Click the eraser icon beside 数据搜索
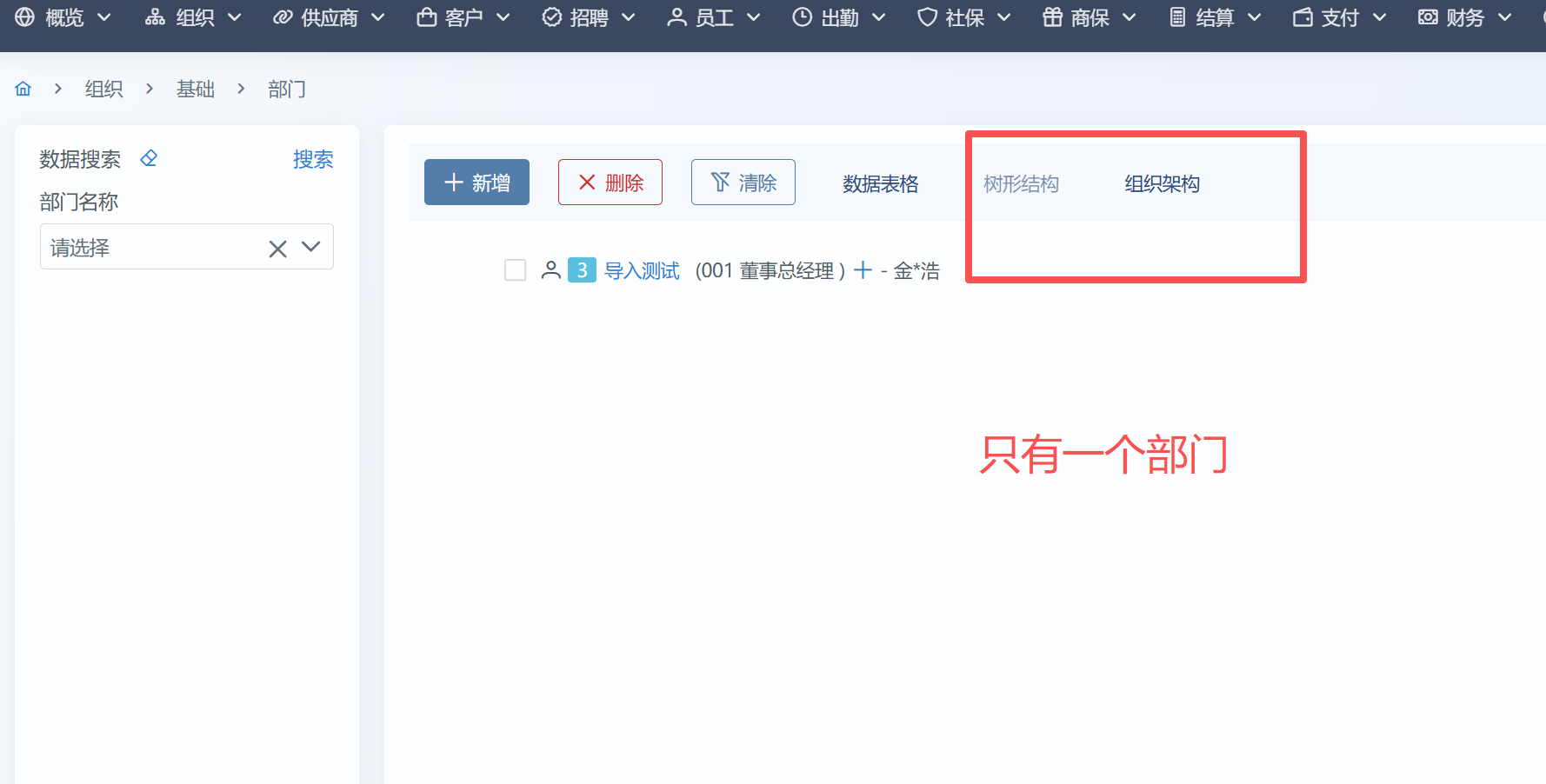This screenshot has width=1546, height=784. click(x=149, y=158)
